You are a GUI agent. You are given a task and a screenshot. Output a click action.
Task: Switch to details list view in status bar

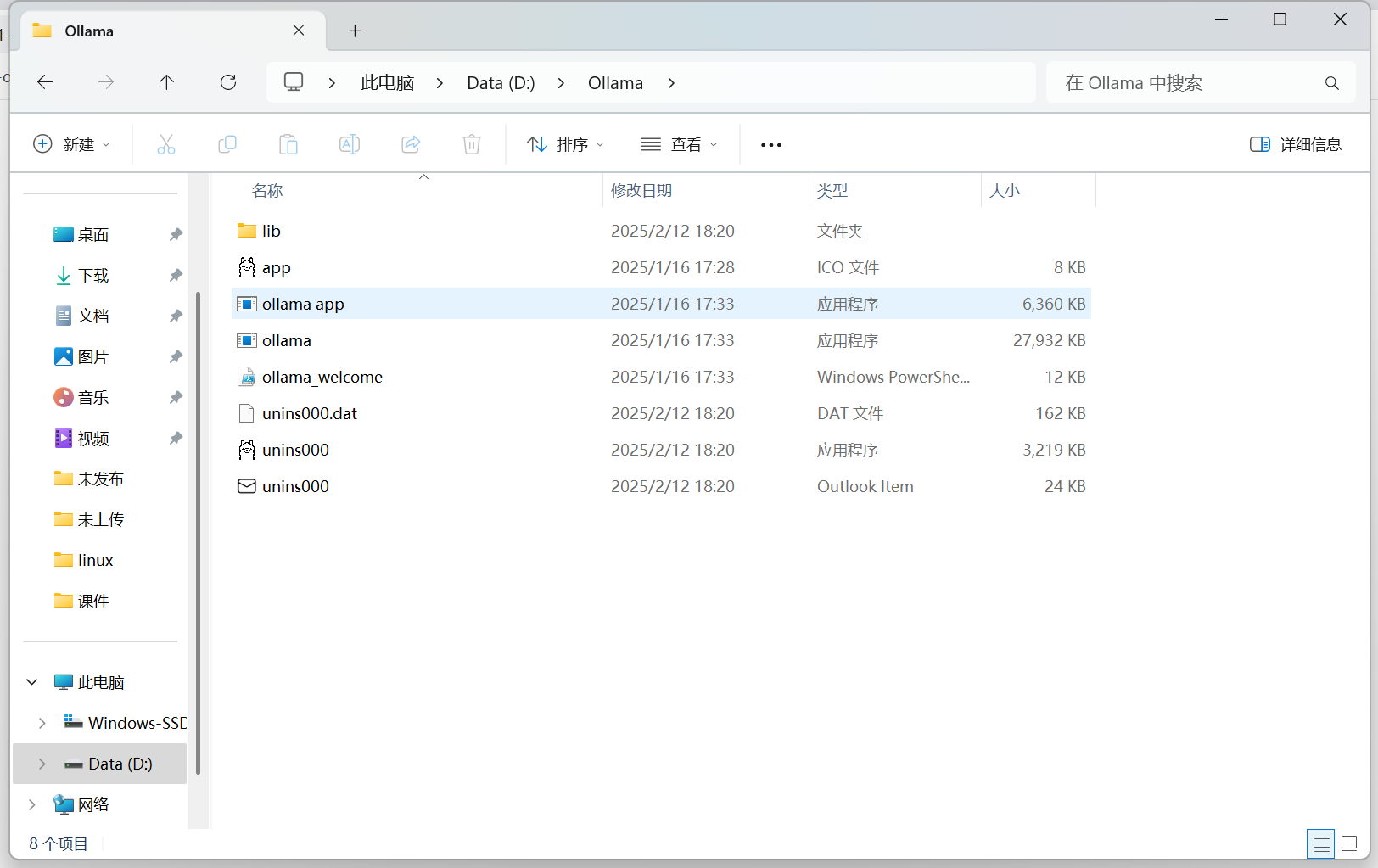[x=1320, y=844]
